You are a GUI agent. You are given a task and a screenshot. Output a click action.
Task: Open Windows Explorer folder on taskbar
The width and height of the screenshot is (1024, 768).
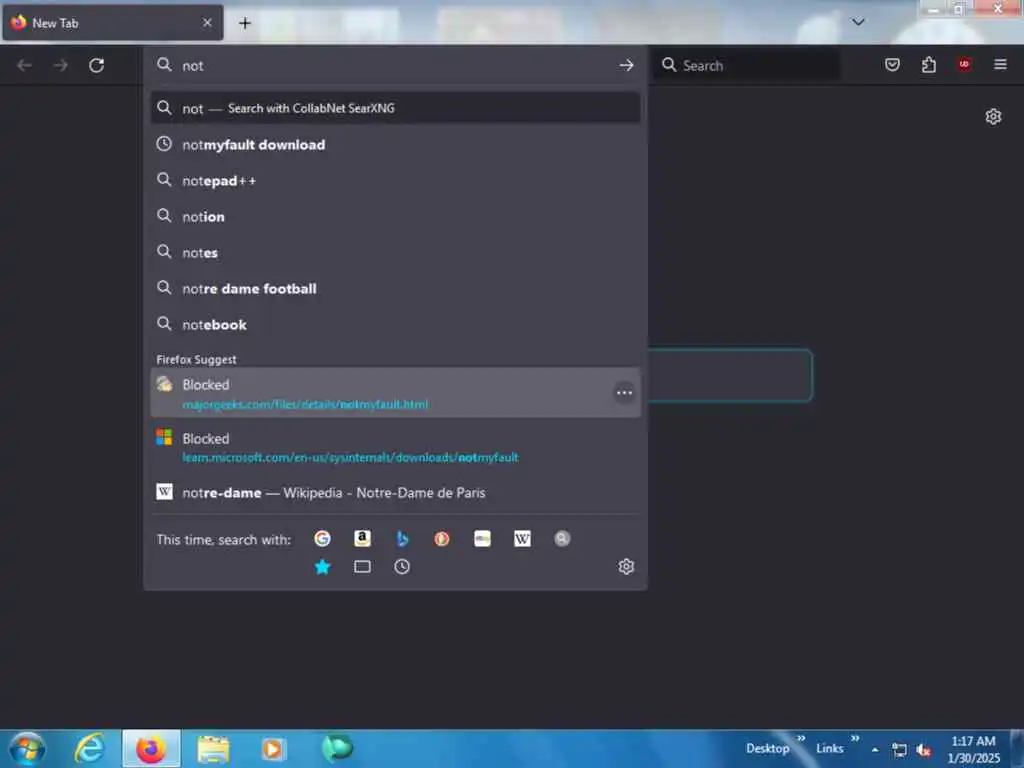[213, 748]
